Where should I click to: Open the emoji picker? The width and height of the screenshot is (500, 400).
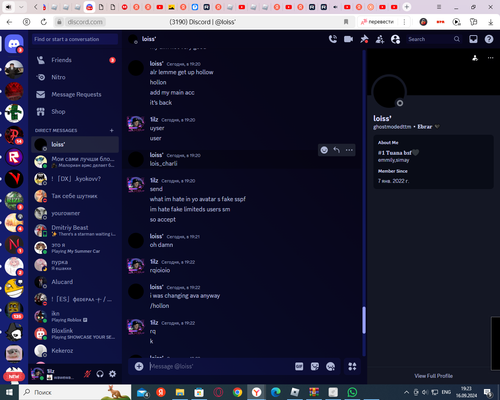[x=330, y=367]
